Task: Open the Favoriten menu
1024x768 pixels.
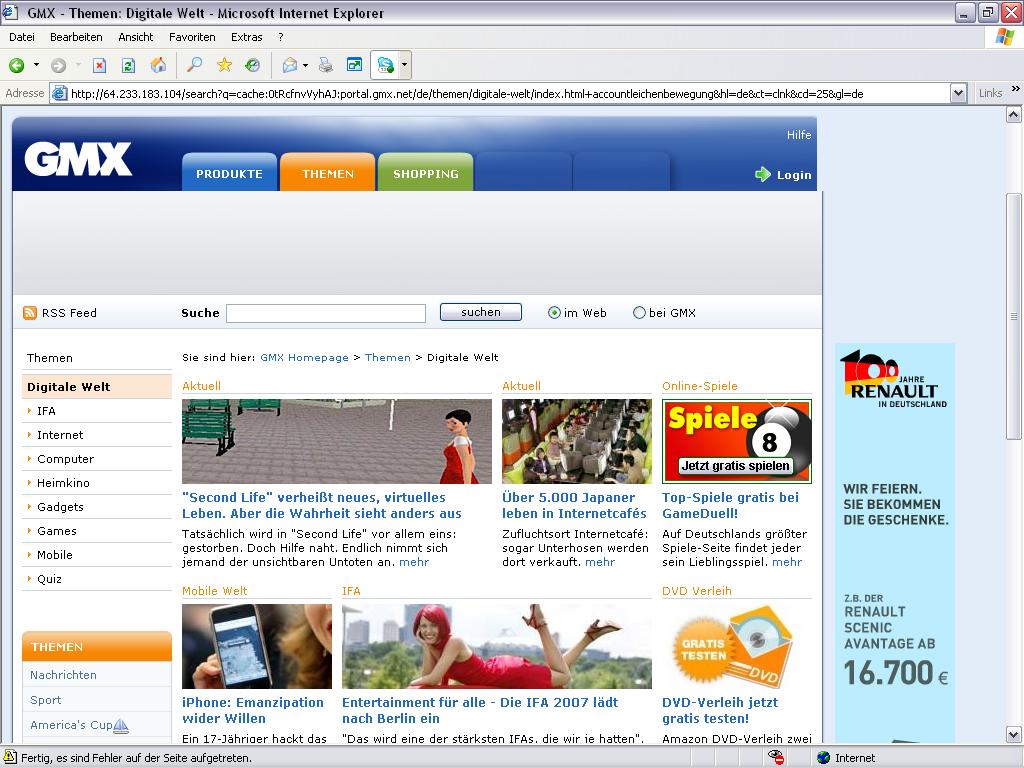Action: [x=192, y=37]
